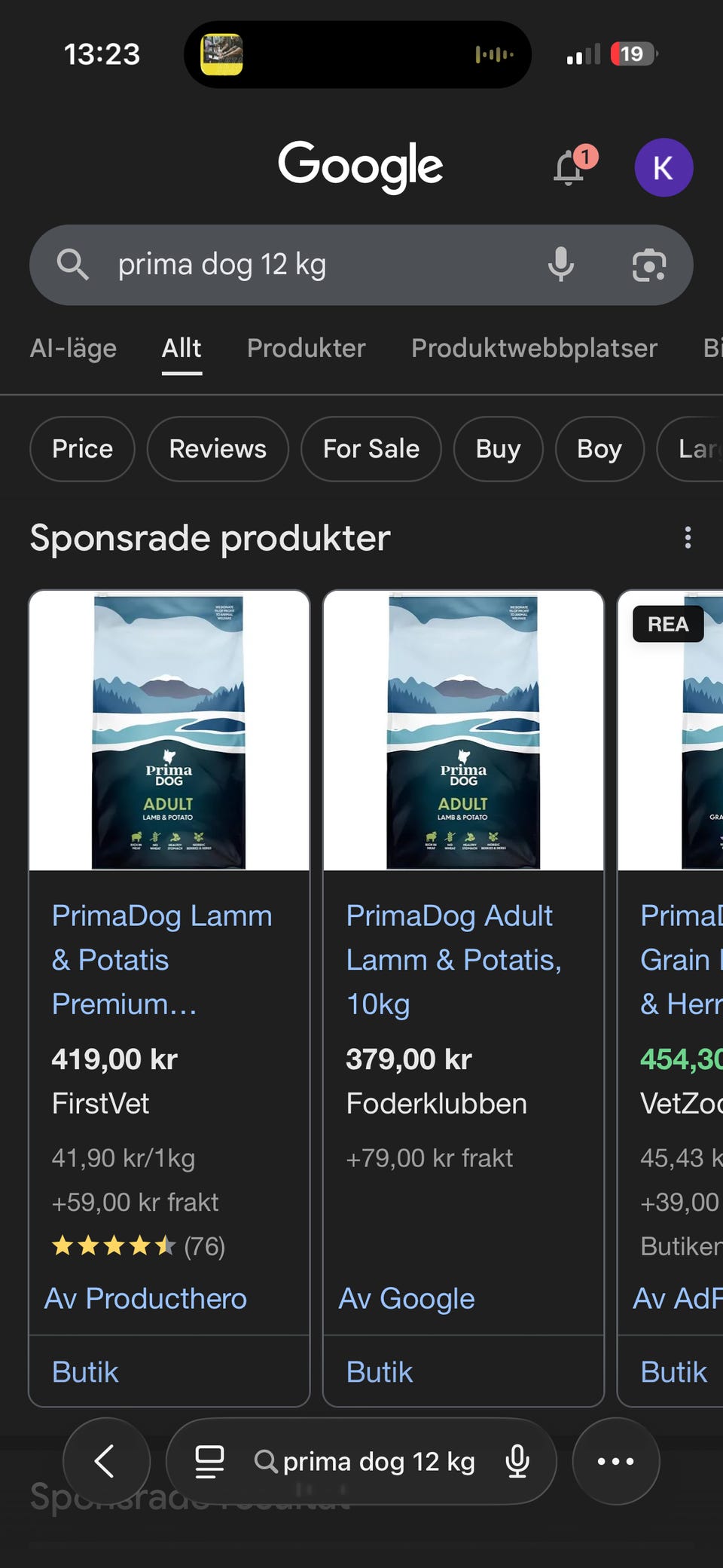Viewport: 723px width, 1568px height.
Task: Switch to the Produkter tab
Action: coord(306,348)
